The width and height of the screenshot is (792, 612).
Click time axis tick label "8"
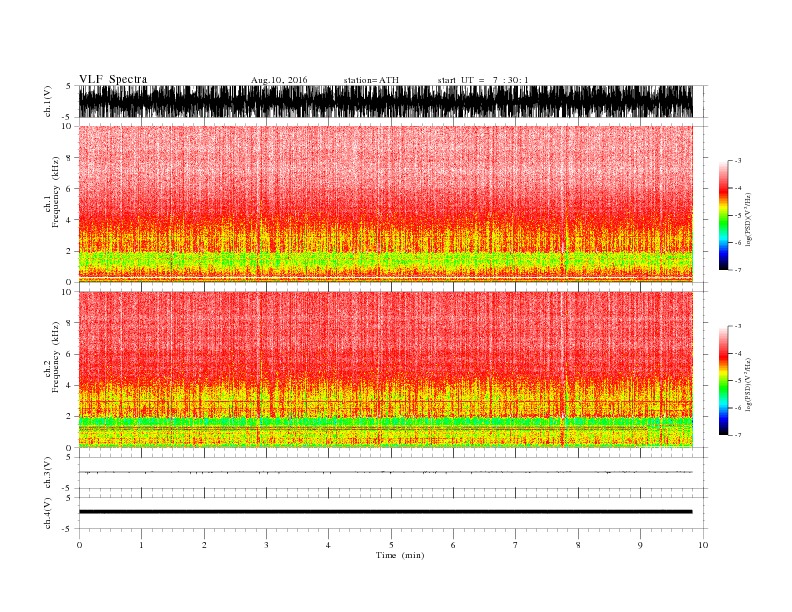pyautogui.click(x=578, y=545)
